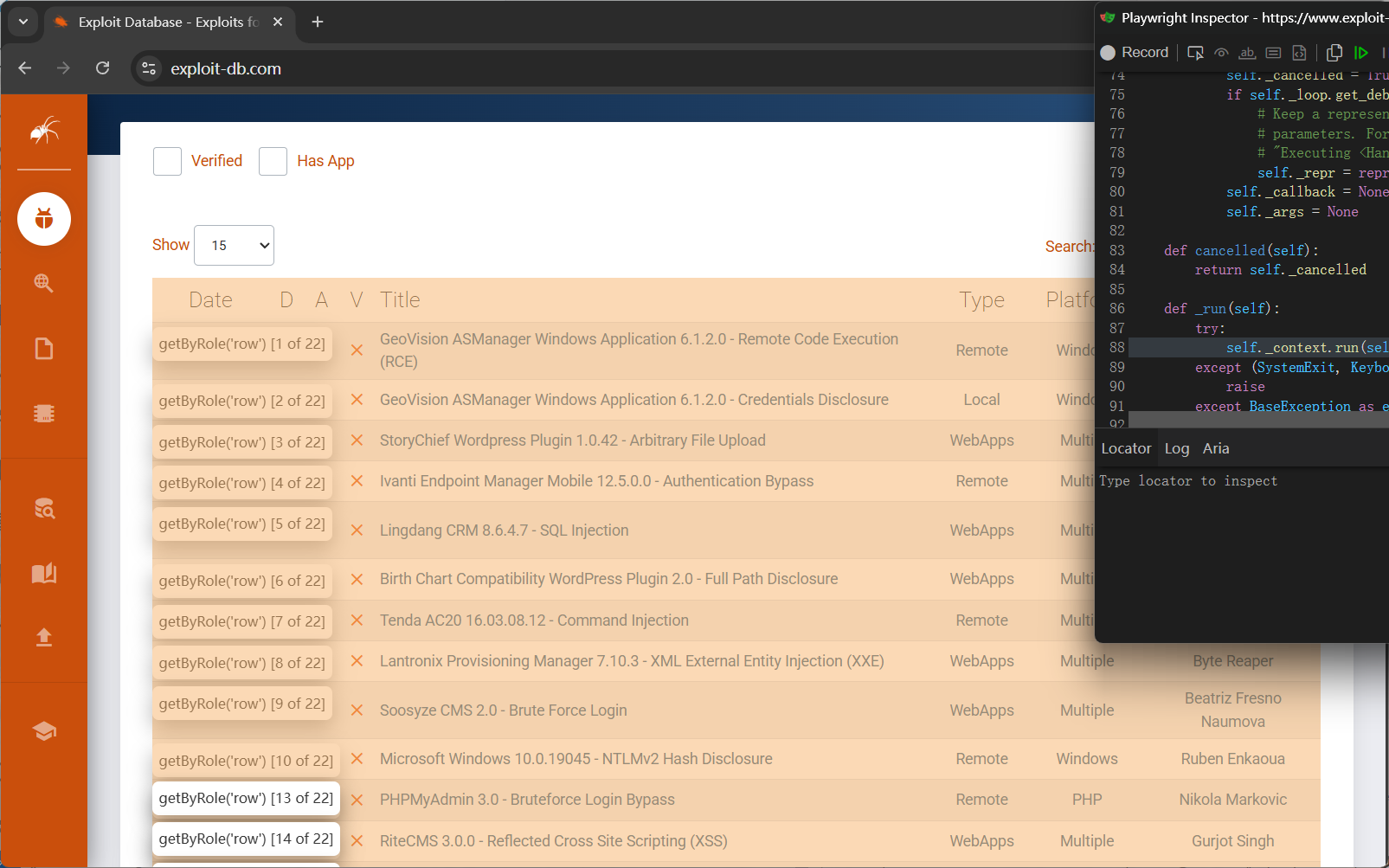Viewport: 1389px width, 868px height.
Task: Click the 'Type locator to inspect' field
Action: (x=1242, y=481)
